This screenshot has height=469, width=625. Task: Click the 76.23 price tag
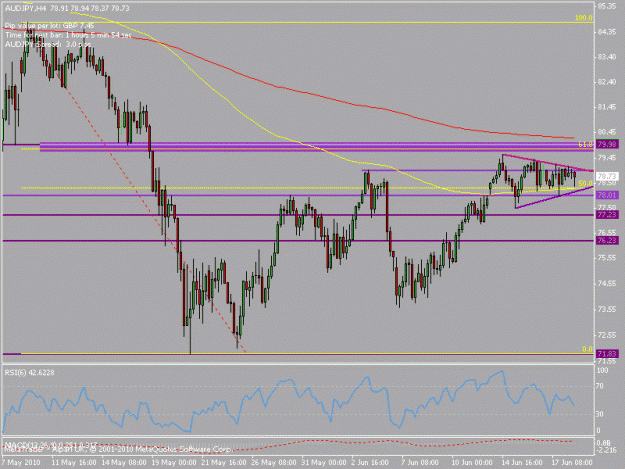(607, 241)
